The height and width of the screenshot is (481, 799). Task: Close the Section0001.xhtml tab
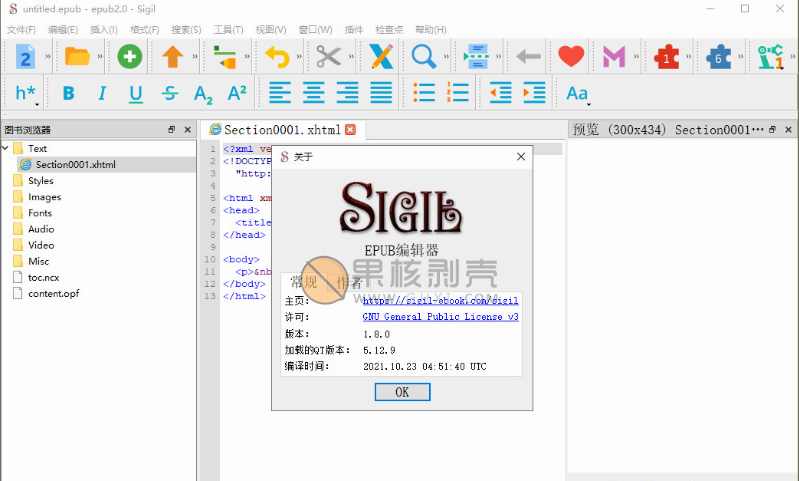coord(350,130)
